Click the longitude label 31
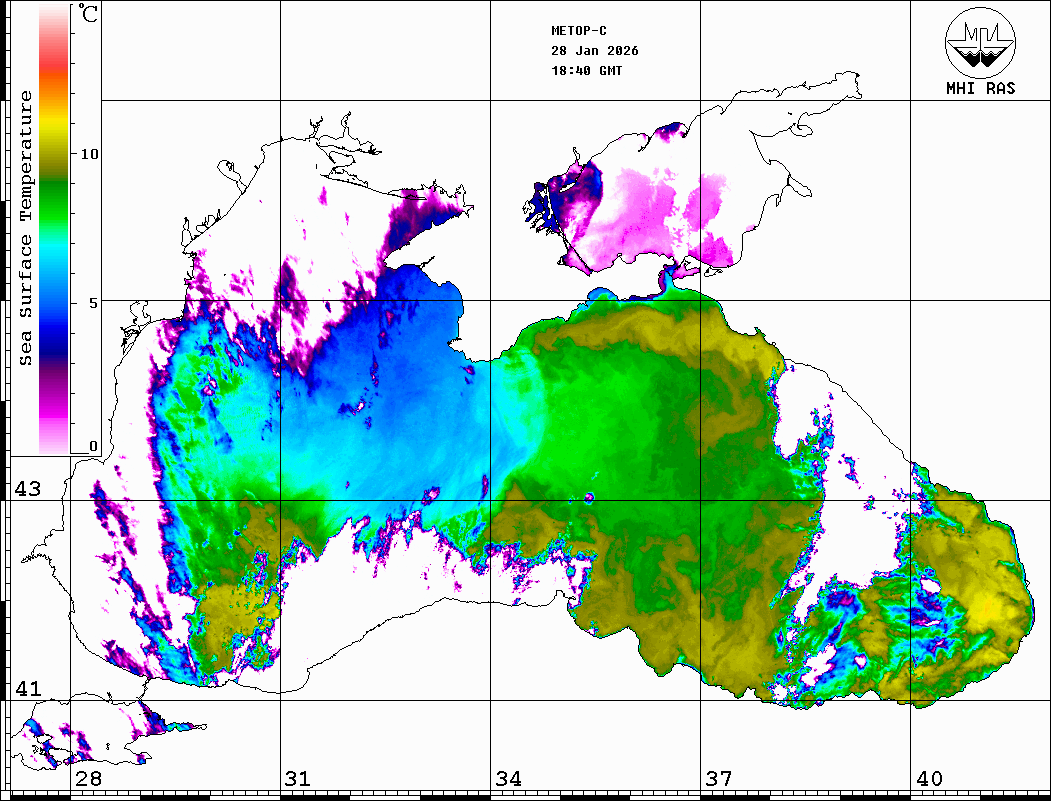 [x=297, y=779]
